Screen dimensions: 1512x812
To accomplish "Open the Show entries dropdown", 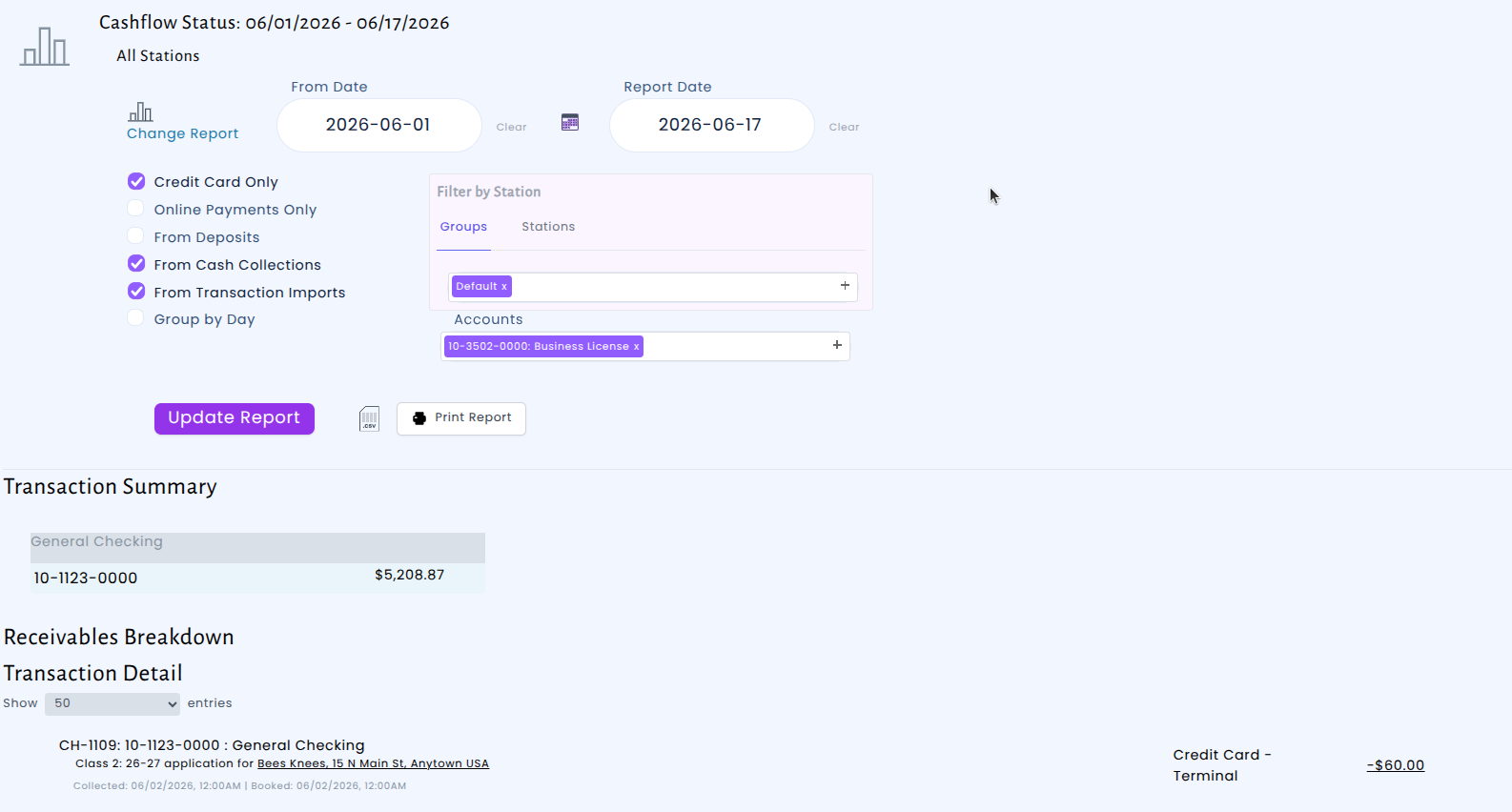I will tap(112, 703).
